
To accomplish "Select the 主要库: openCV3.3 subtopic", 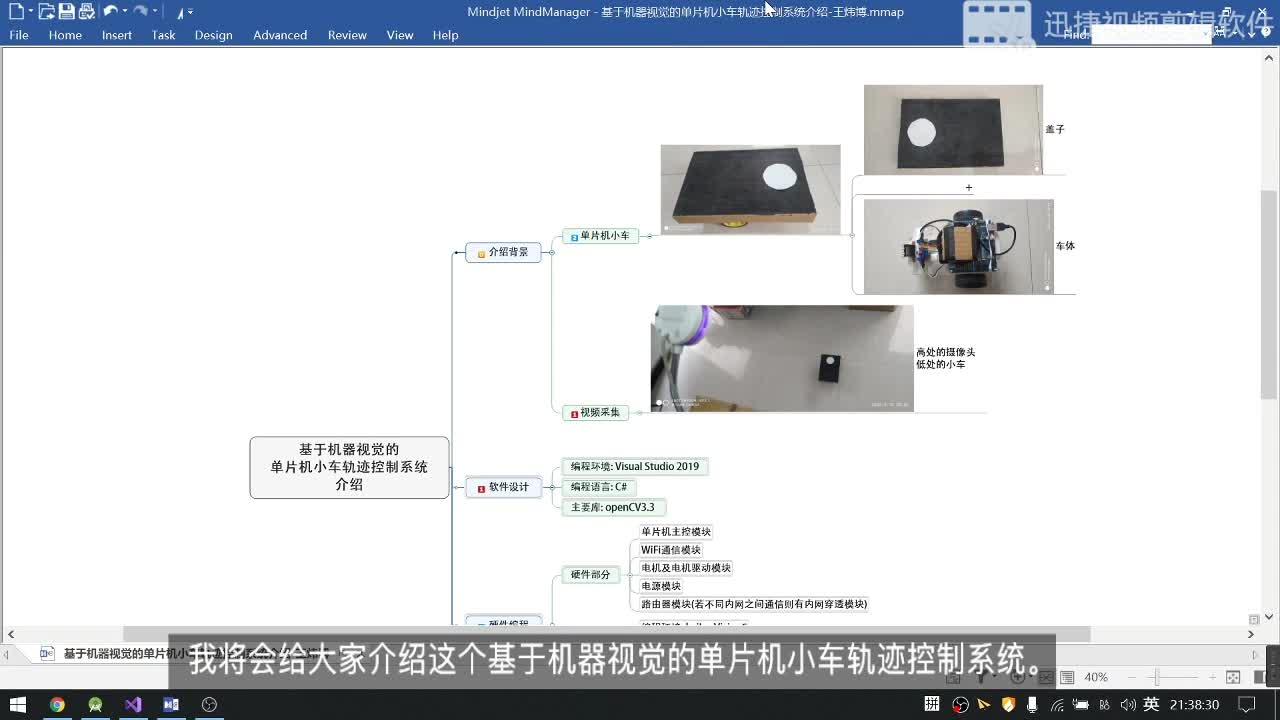I will [x=613, y=507].
